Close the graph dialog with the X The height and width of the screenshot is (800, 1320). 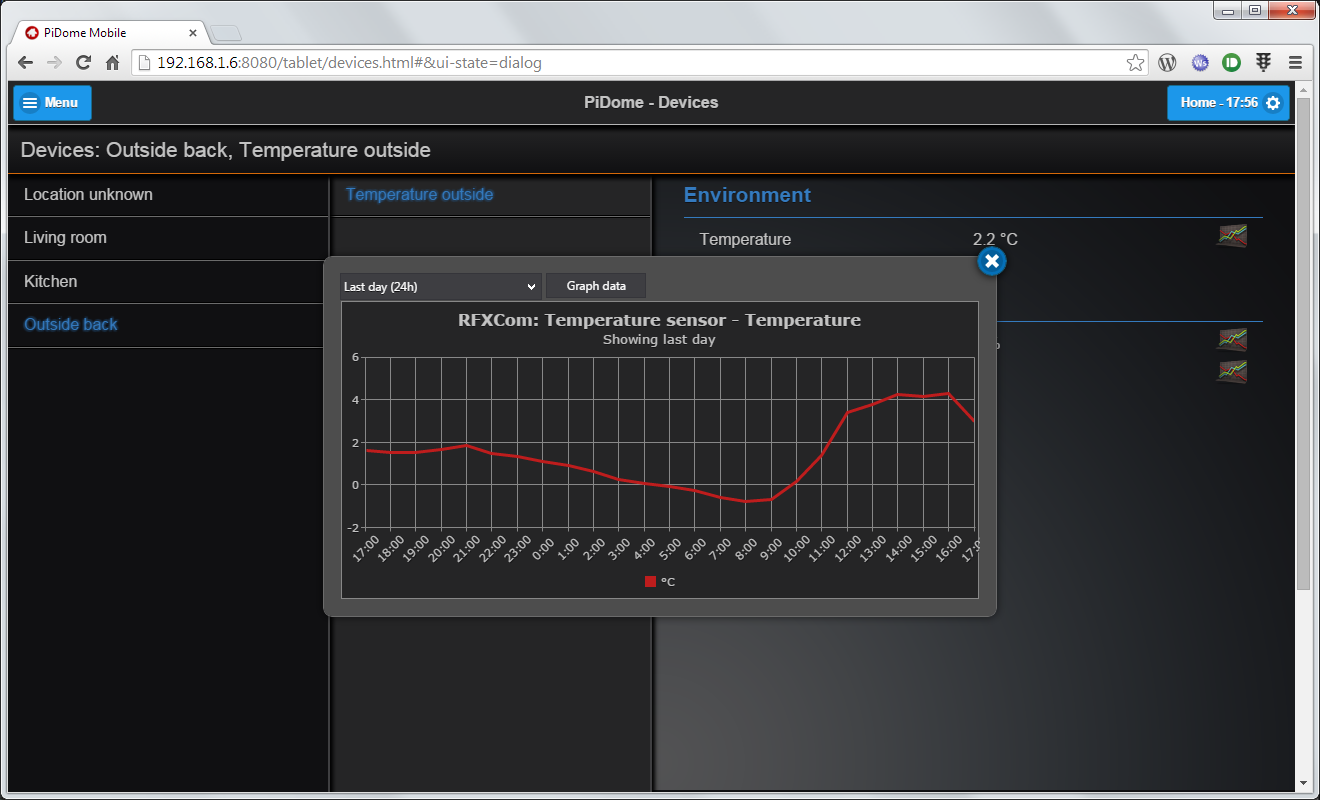[x=991, y=261]
